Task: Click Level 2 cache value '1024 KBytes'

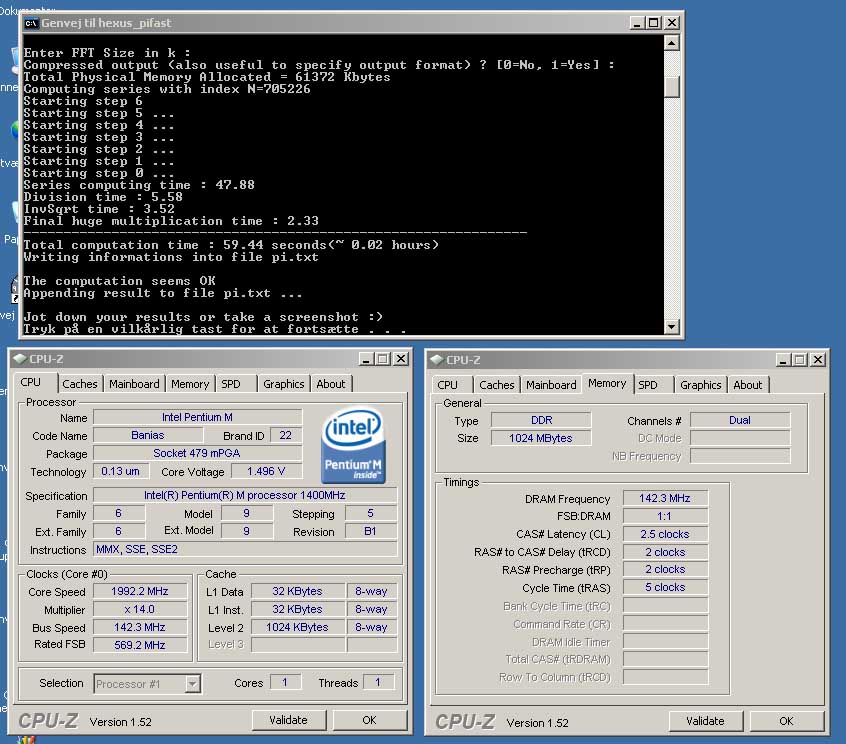Action: (297, 627)
